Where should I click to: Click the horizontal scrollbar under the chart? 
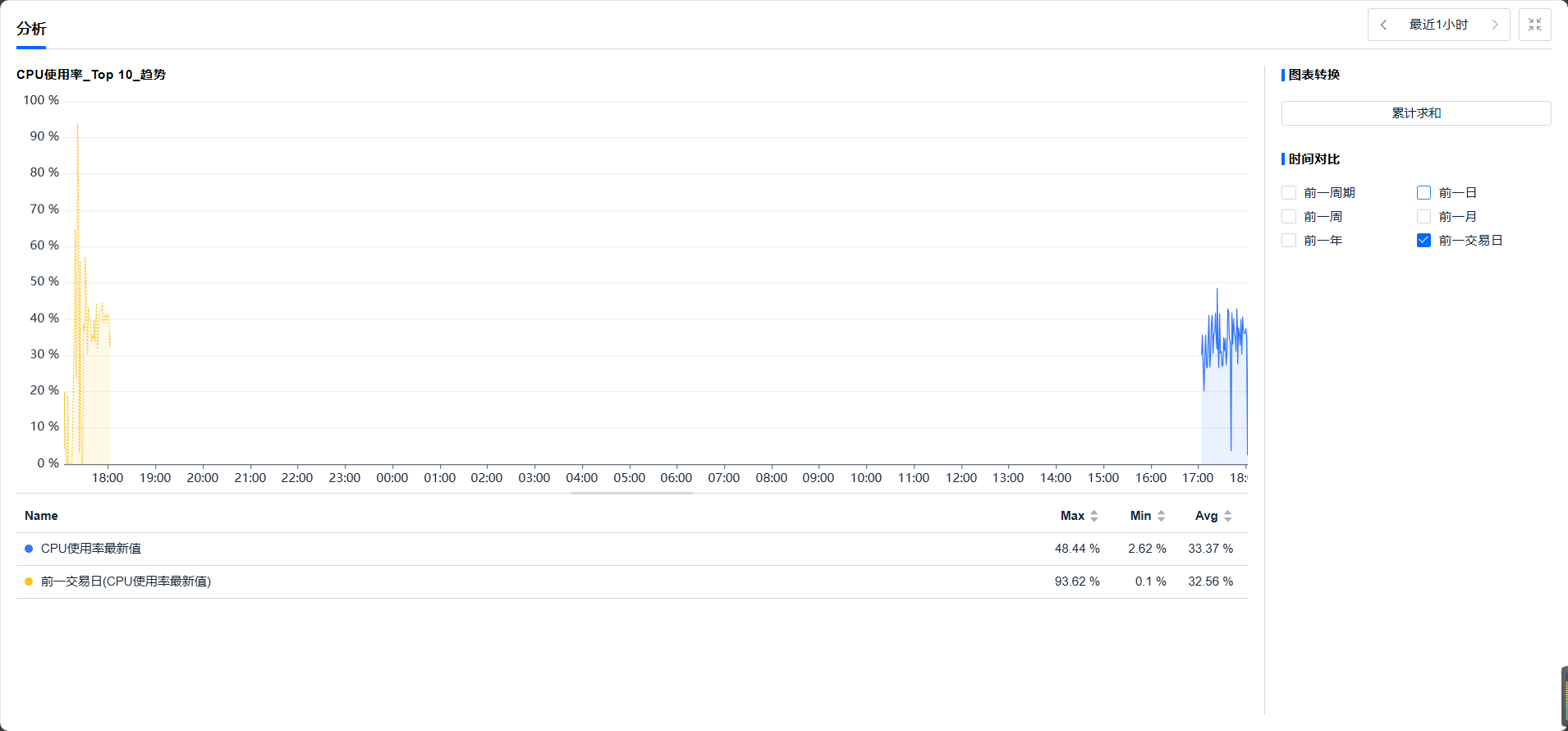coord(631,493)
